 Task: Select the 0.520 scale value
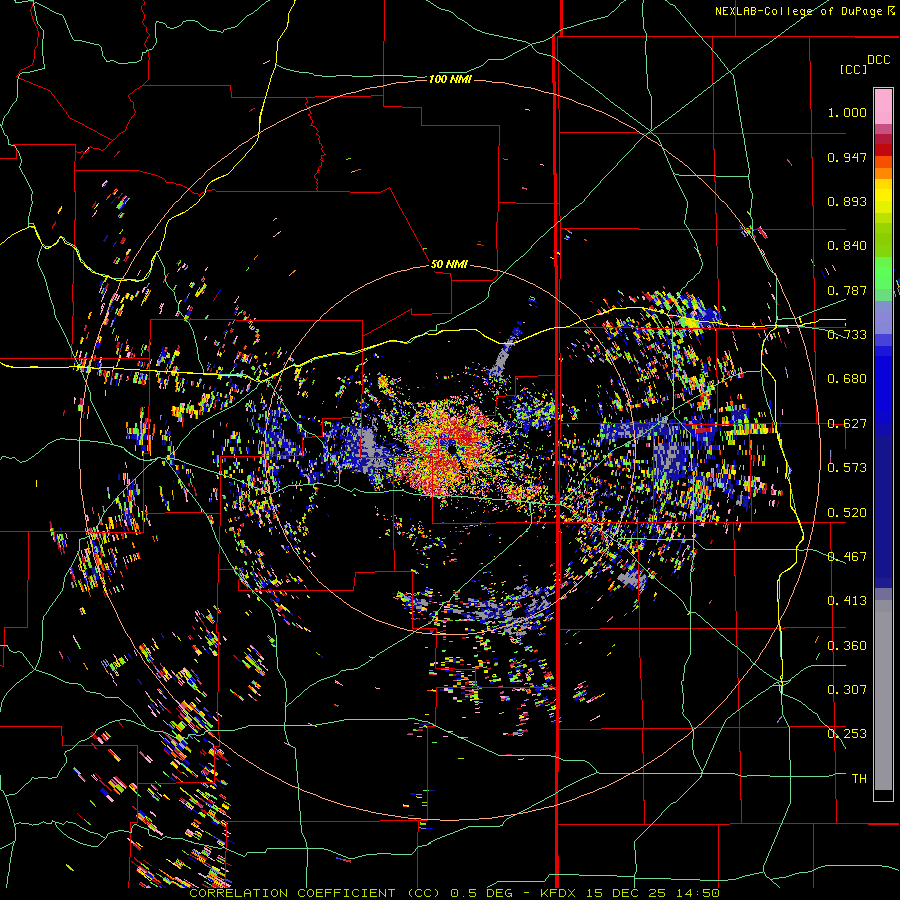(847, 513)
